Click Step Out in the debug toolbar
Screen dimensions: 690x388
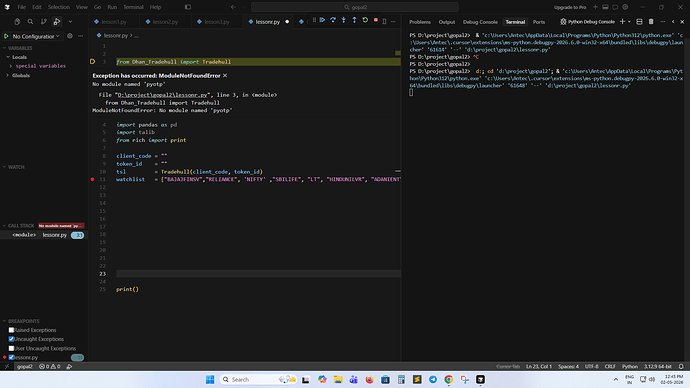click(x=354, y=20)
